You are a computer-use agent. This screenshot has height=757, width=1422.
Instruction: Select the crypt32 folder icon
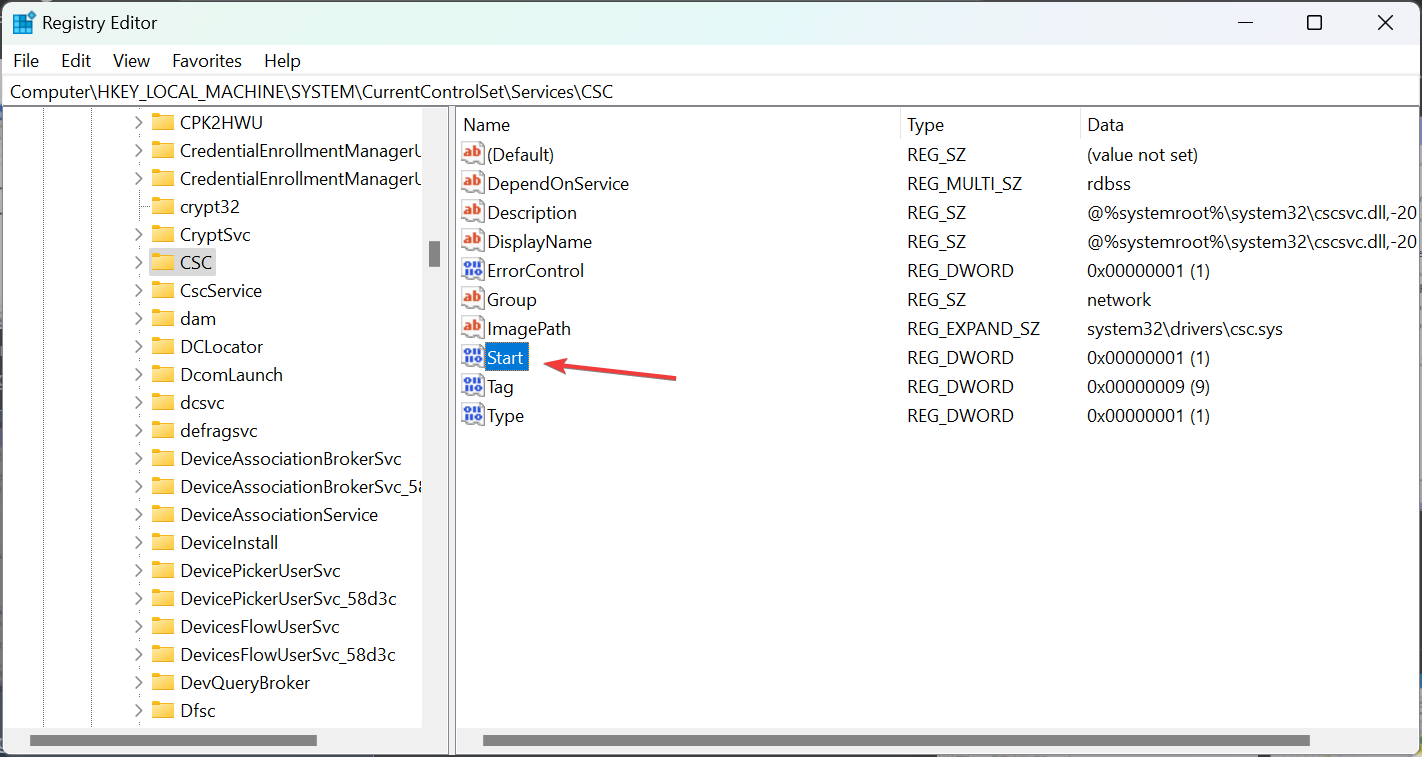pyautogui.click(x=163, y=206)
